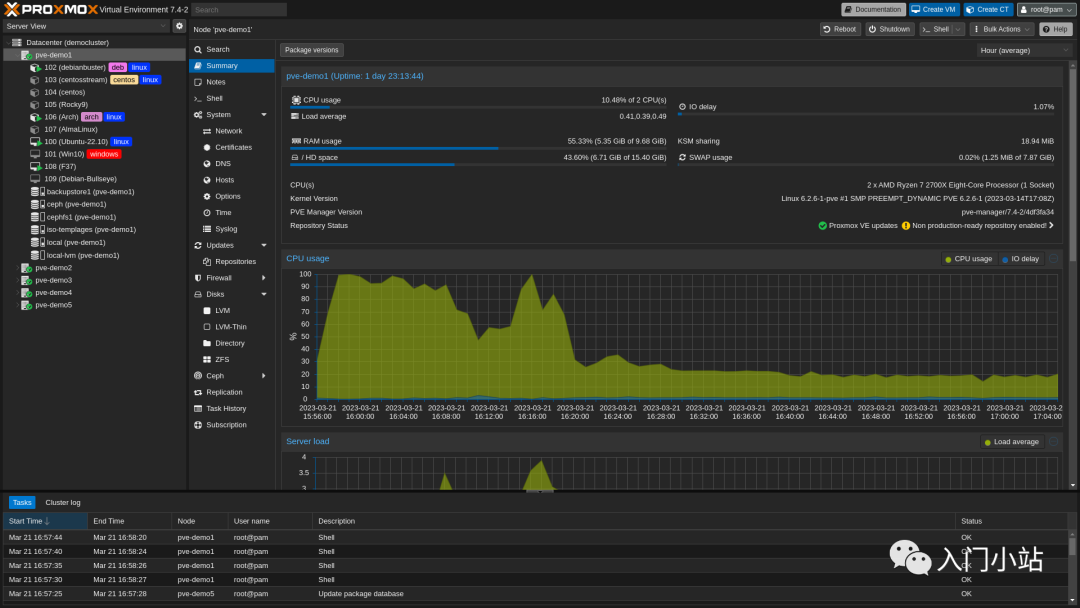
Task: Open the root@pam user menu
Action: point(1046,10)
